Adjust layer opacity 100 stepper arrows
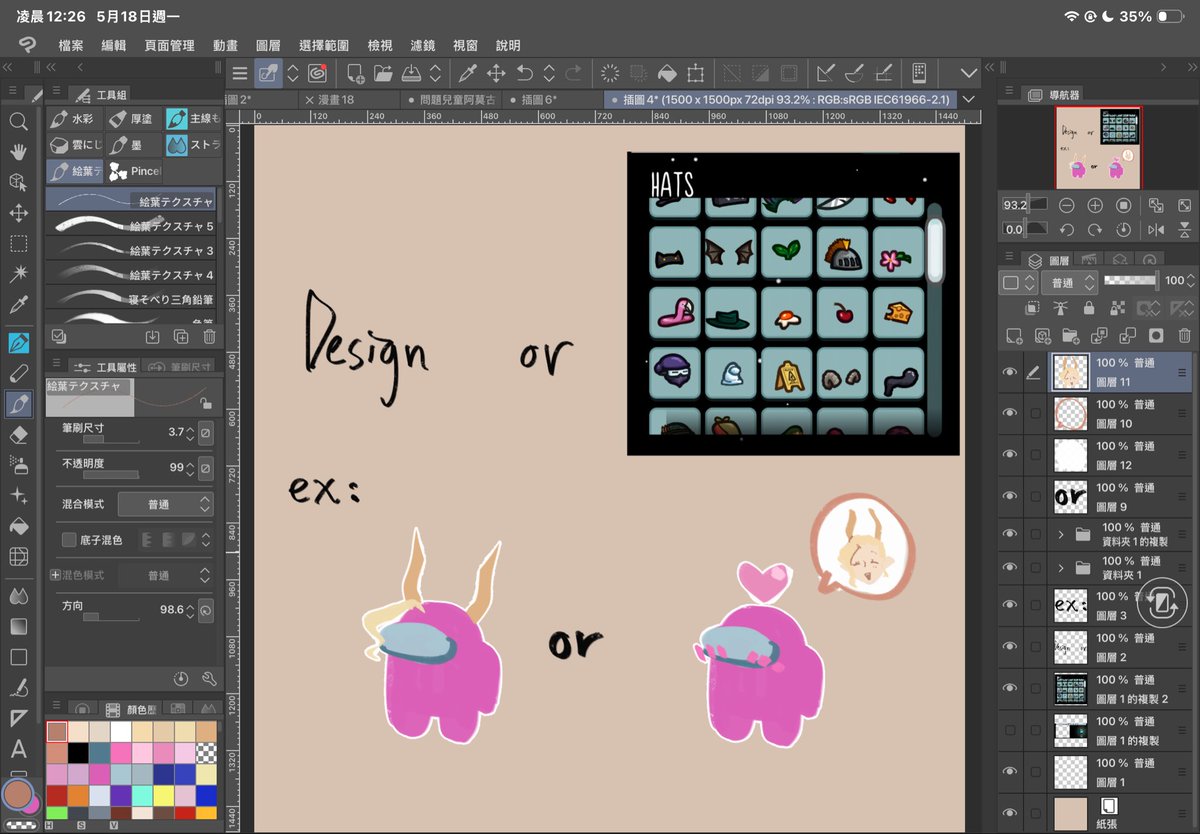Screen dimensions: 1200x834 [x=1190, y=282]
